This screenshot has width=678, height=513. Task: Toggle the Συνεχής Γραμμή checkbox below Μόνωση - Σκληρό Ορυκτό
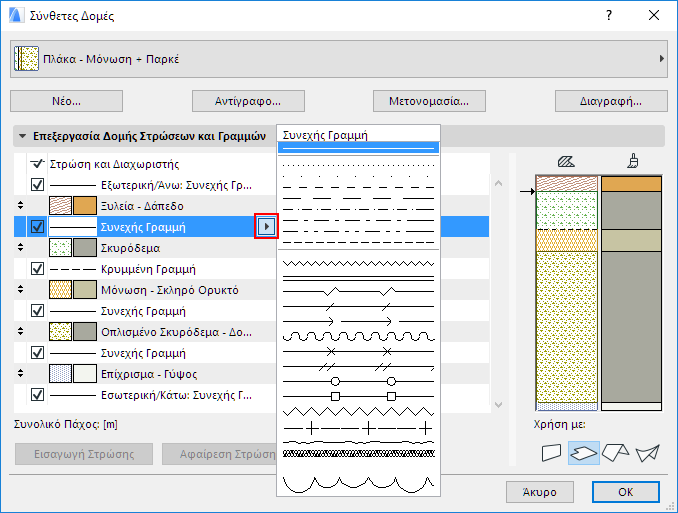click(x=38, y=311)
